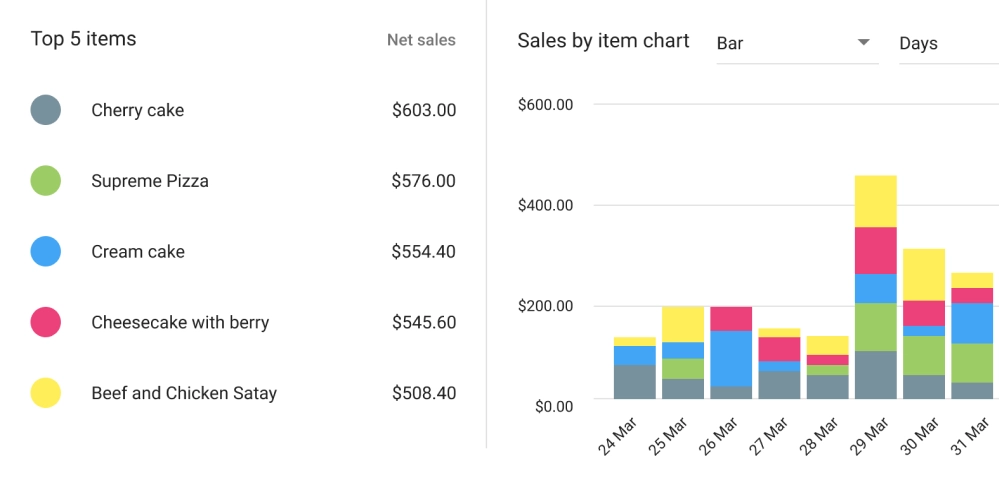This screenshot has height=481, width=999.
Task: Select the Cherry cake item row
Action: point(243,110)
